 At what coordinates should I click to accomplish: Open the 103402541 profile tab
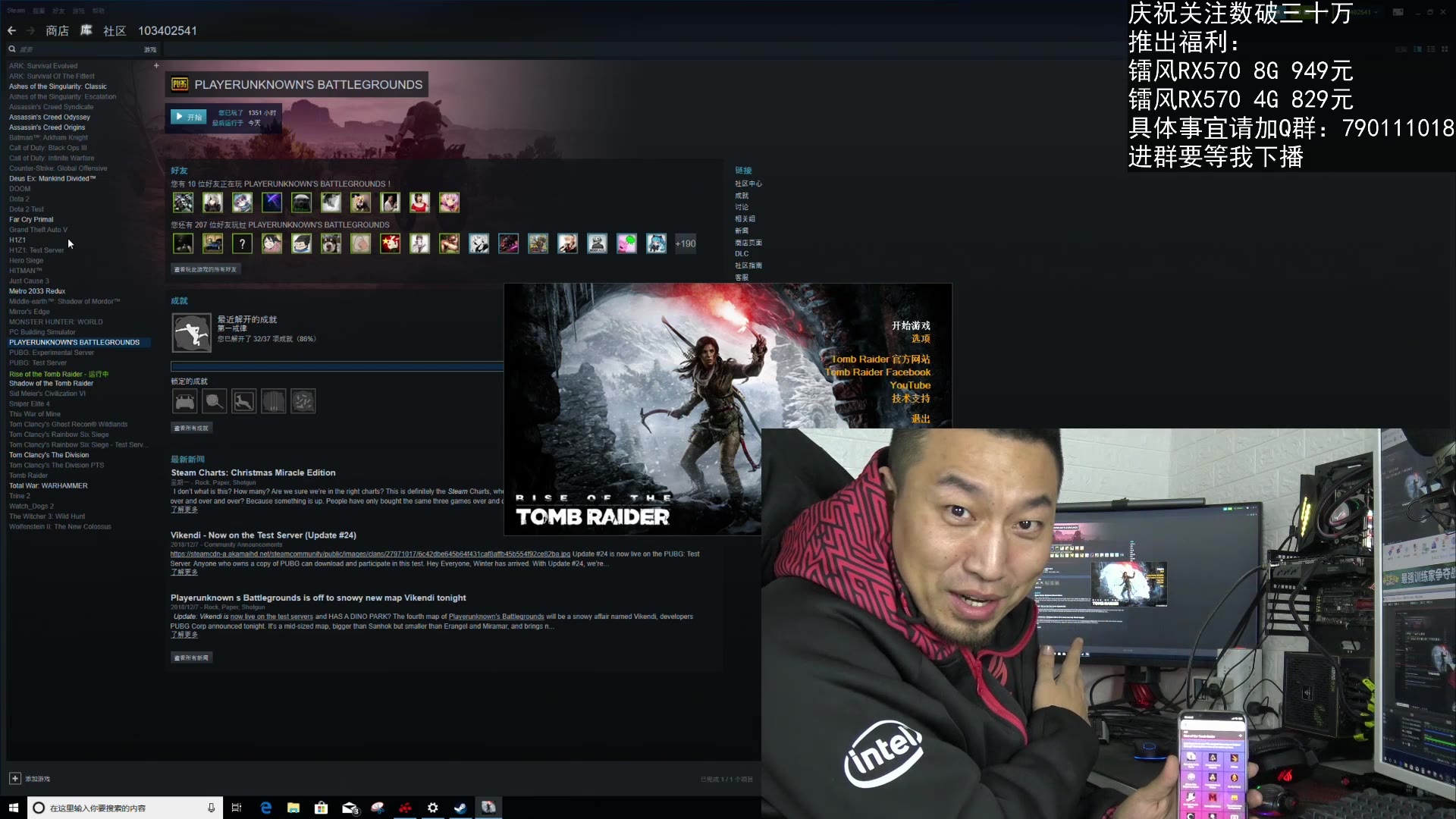tap(168, 30)
